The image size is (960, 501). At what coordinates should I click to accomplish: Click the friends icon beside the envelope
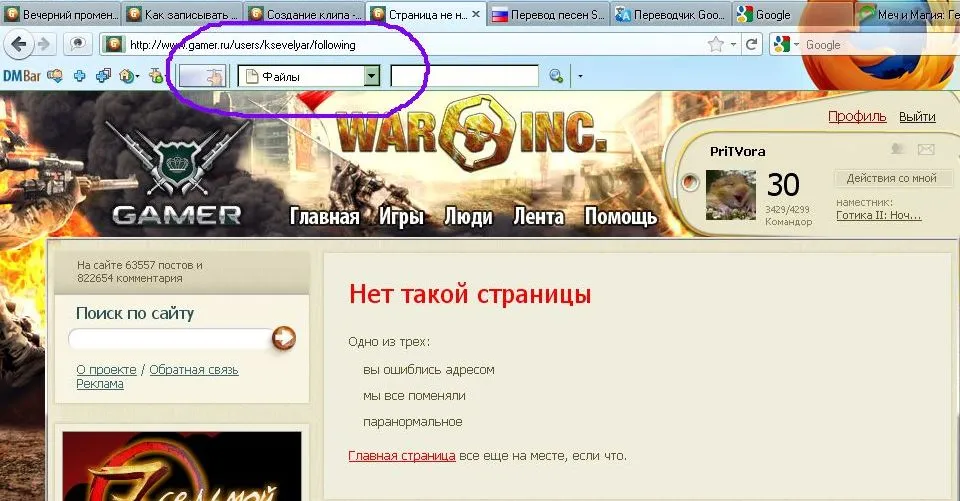pyautogui.click(x=899, y=150)
